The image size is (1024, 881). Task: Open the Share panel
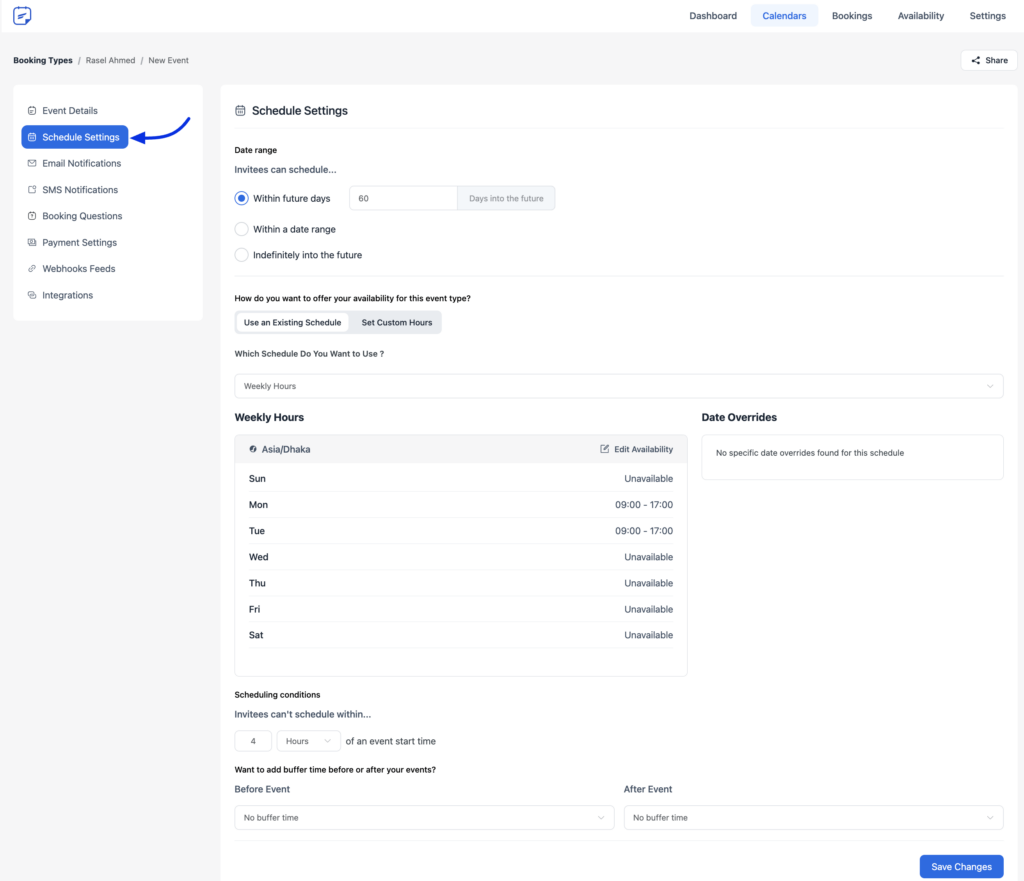988,60
